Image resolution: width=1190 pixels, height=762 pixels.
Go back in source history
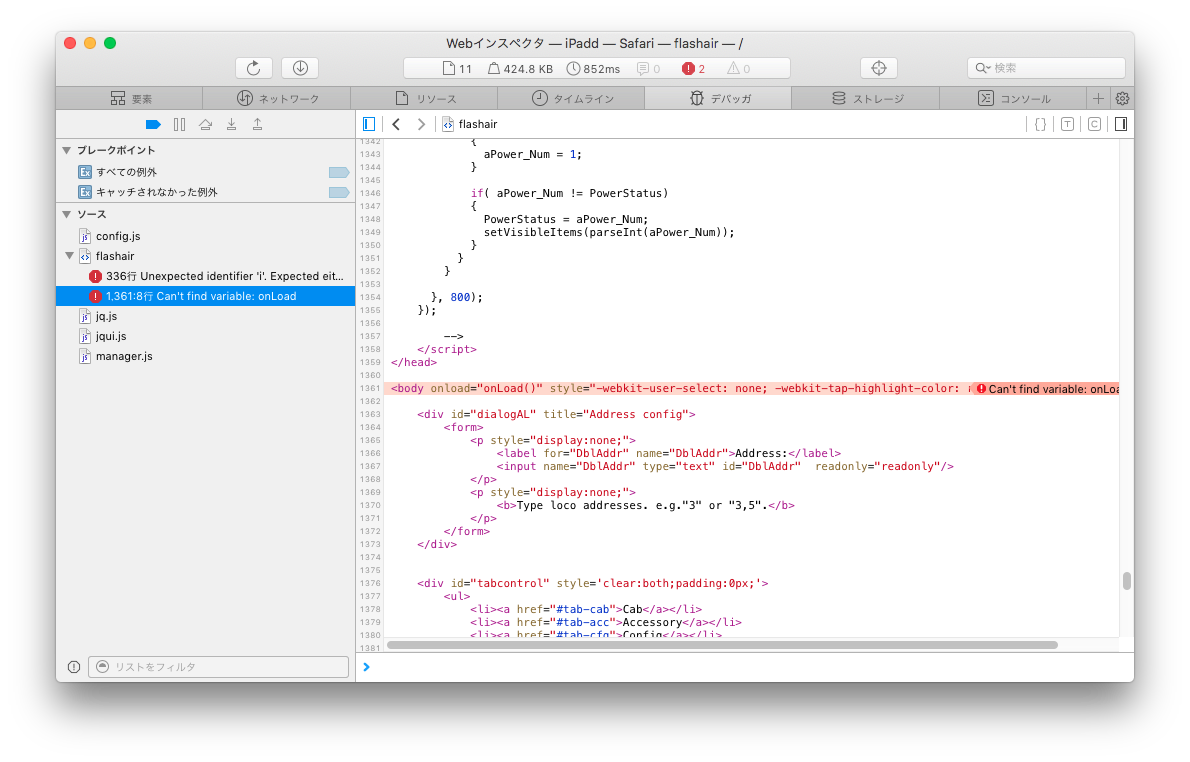395,124
